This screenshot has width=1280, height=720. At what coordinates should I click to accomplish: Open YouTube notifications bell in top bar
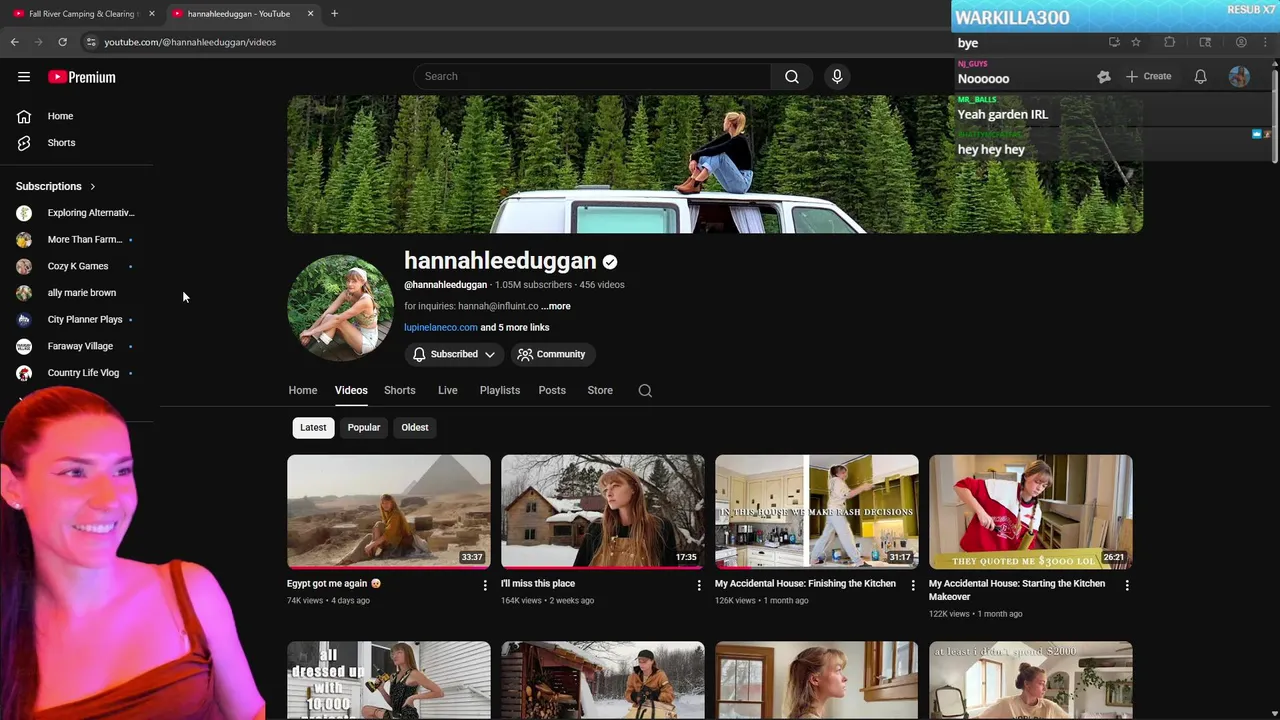1200,76
